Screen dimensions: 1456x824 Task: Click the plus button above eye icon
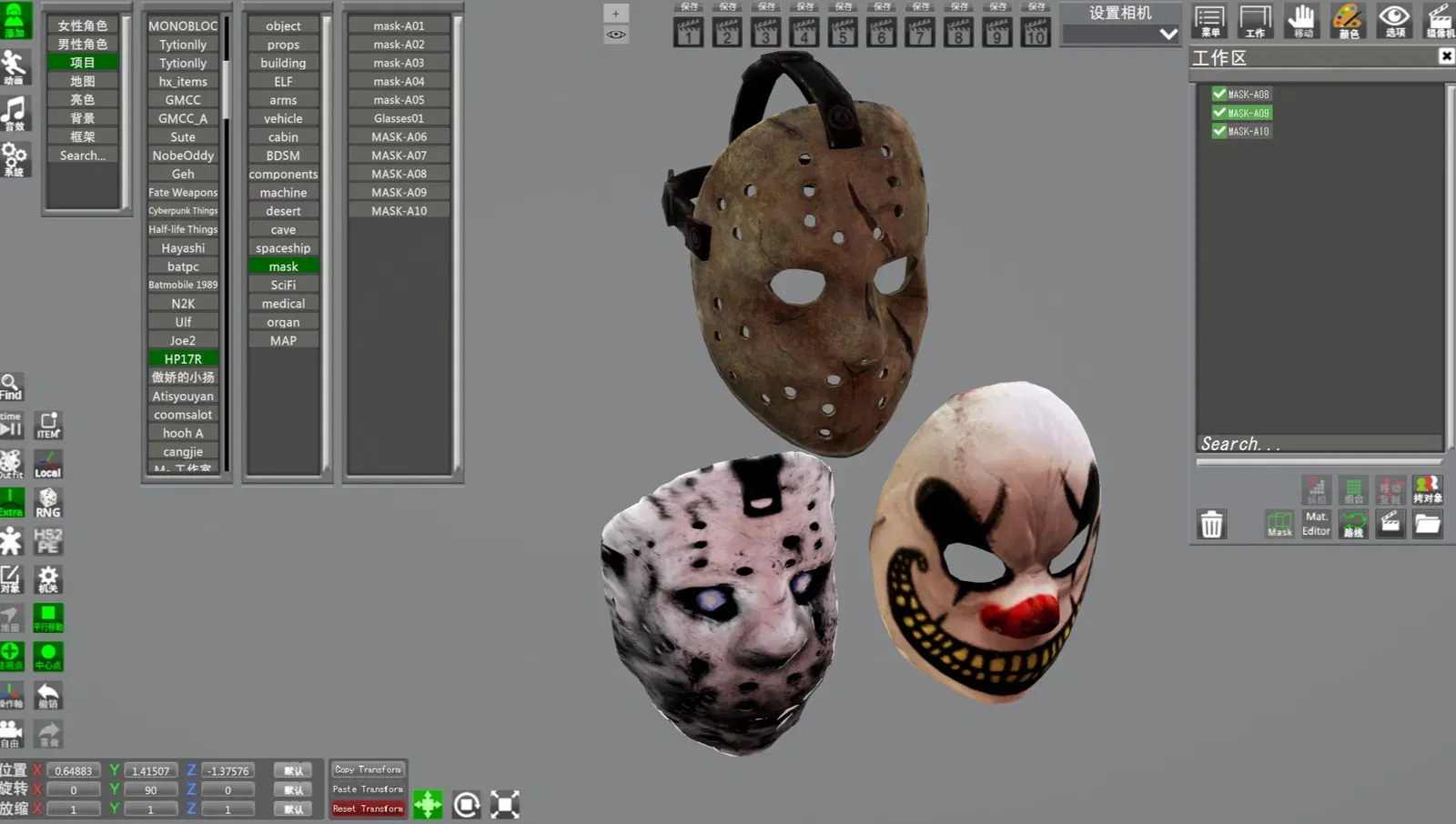(x=616, y=14)
